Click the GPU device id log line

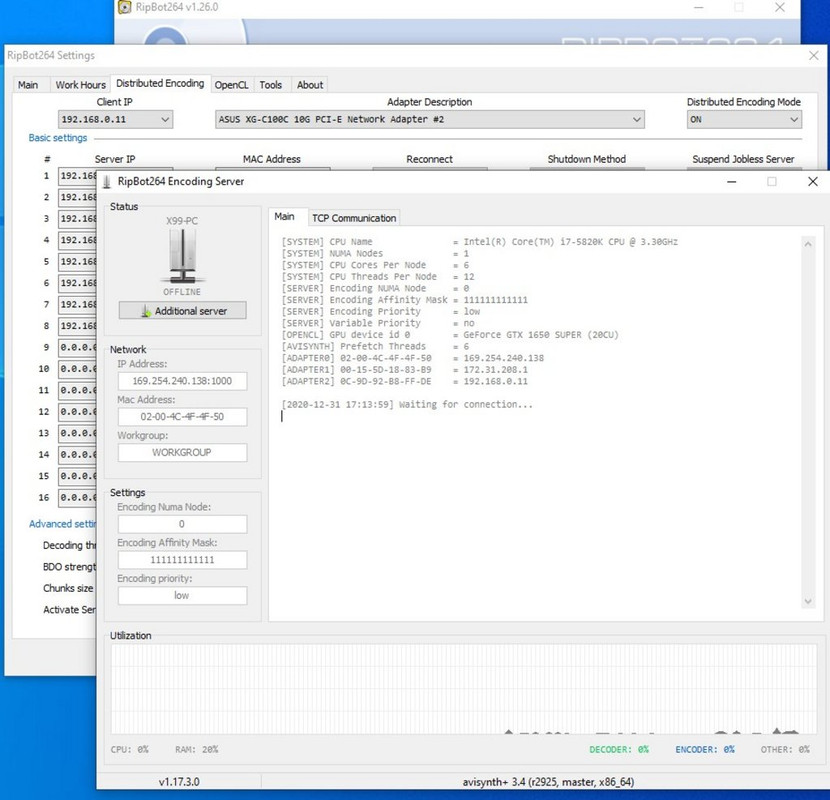coord(449,335)
